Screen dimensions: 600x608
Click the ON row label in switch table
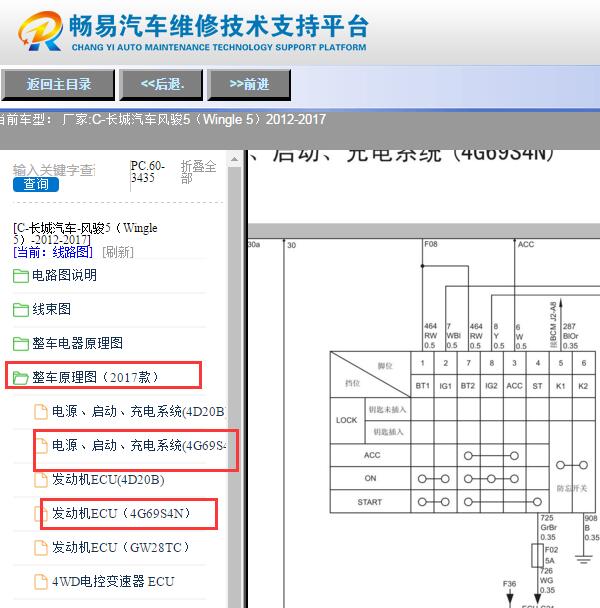[x=370, y=478]
